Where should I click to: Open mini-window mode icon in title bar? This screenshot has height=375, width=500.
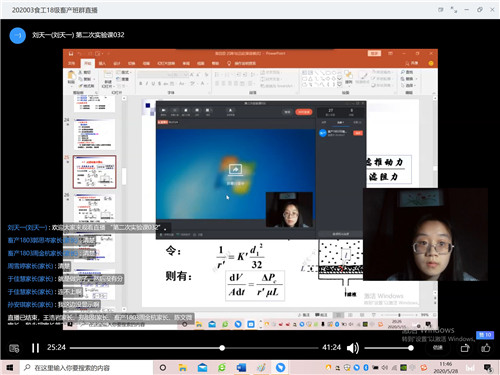pos(441,10)
